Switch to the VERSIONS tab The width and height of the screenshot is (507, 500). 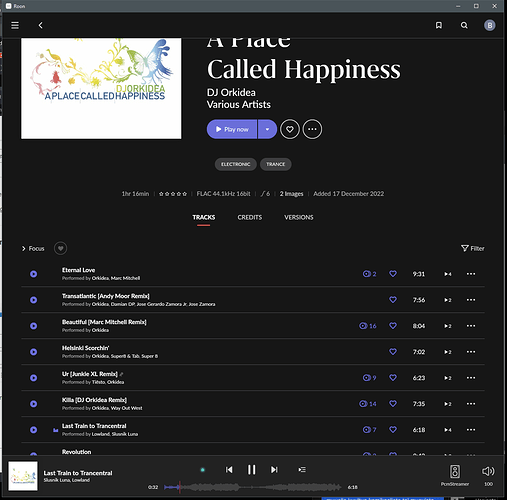point(299,217)
